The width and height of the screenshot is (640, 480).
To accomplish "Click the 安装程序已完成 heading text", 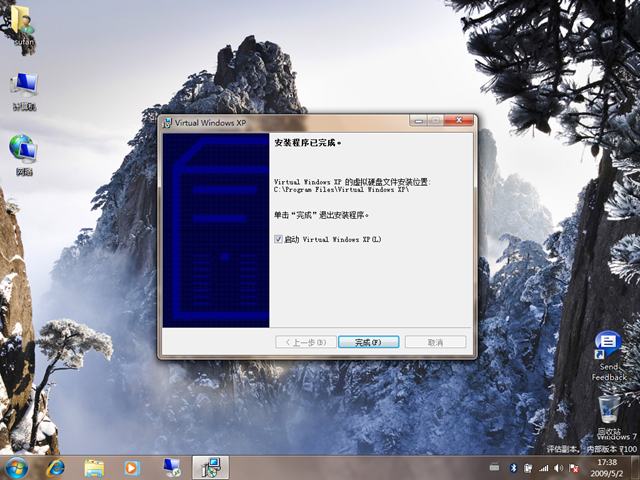I will pyautogui.click(x=308, y=143).
